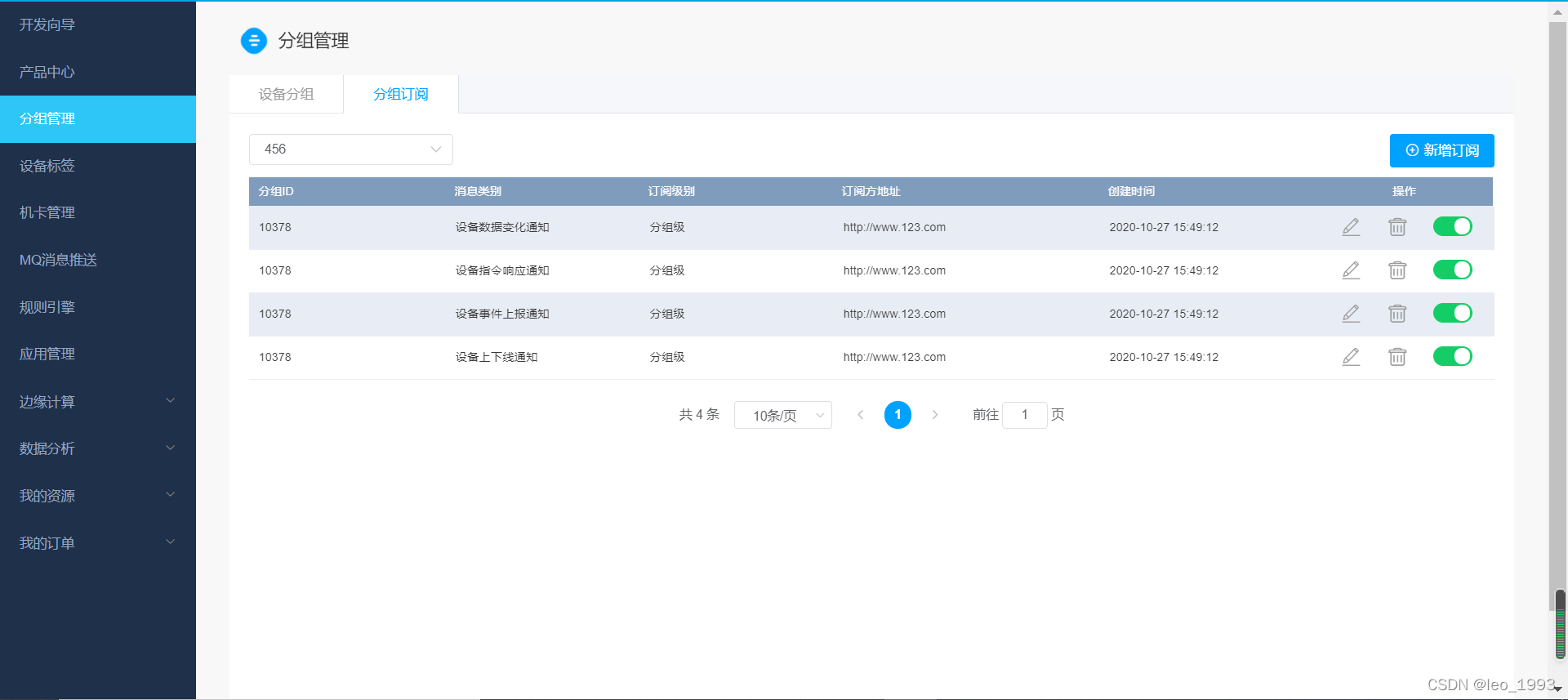Viewport: 1568px width, 700px height.
Task: Disable the 设备指令响应通知 switch
Action: click(1452, 270)
